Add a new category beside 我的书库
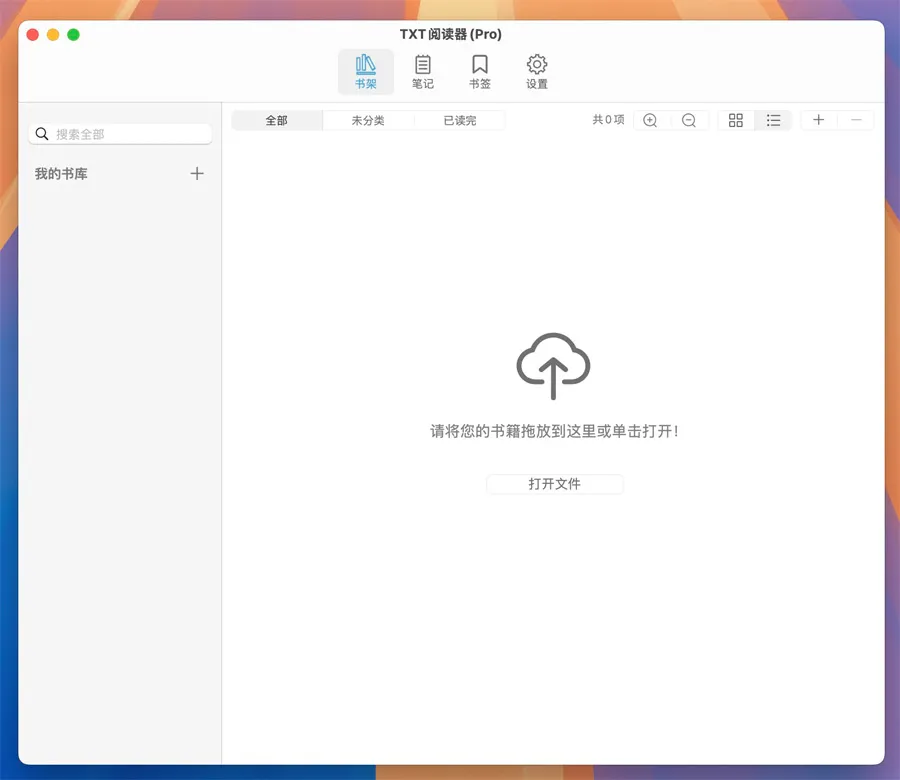The width and height of the screenshot is (900, 780). pos(197,174)
